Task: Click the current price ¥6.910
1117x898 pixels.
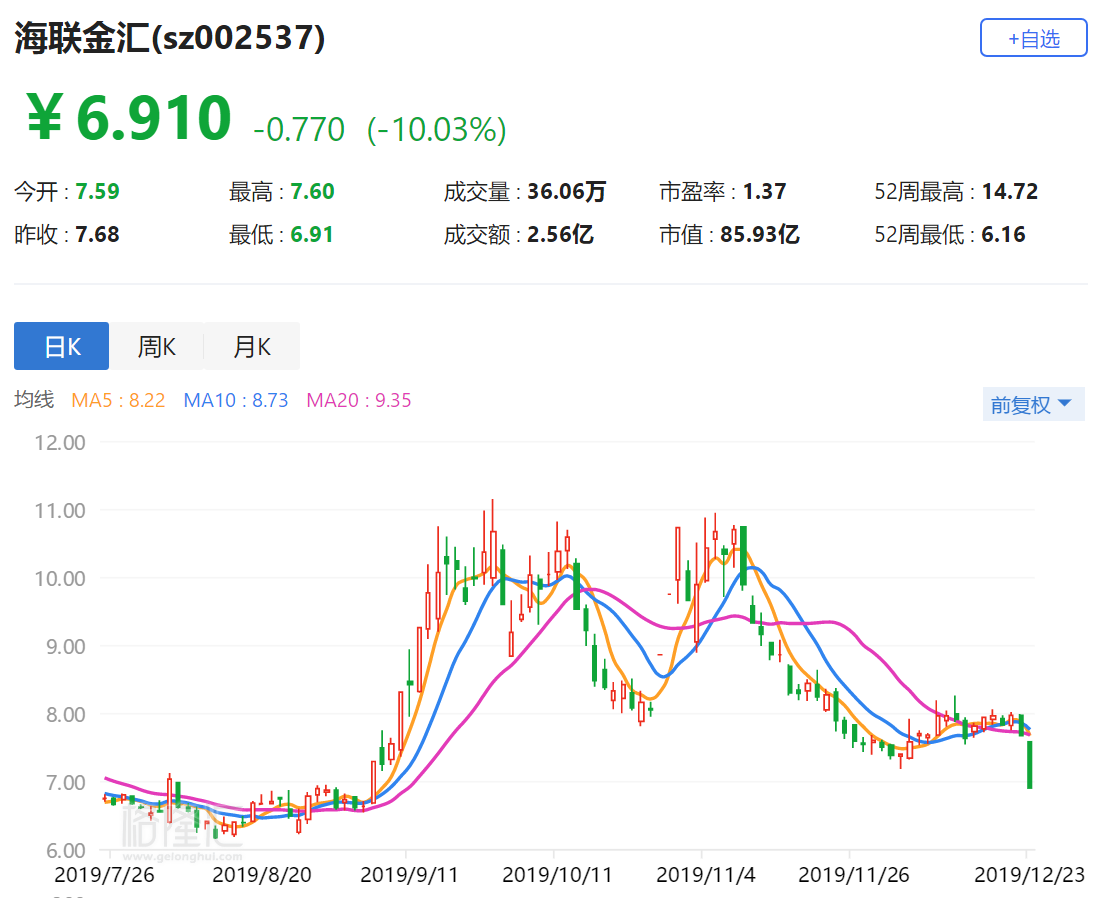Action: [x=129, y=118]
